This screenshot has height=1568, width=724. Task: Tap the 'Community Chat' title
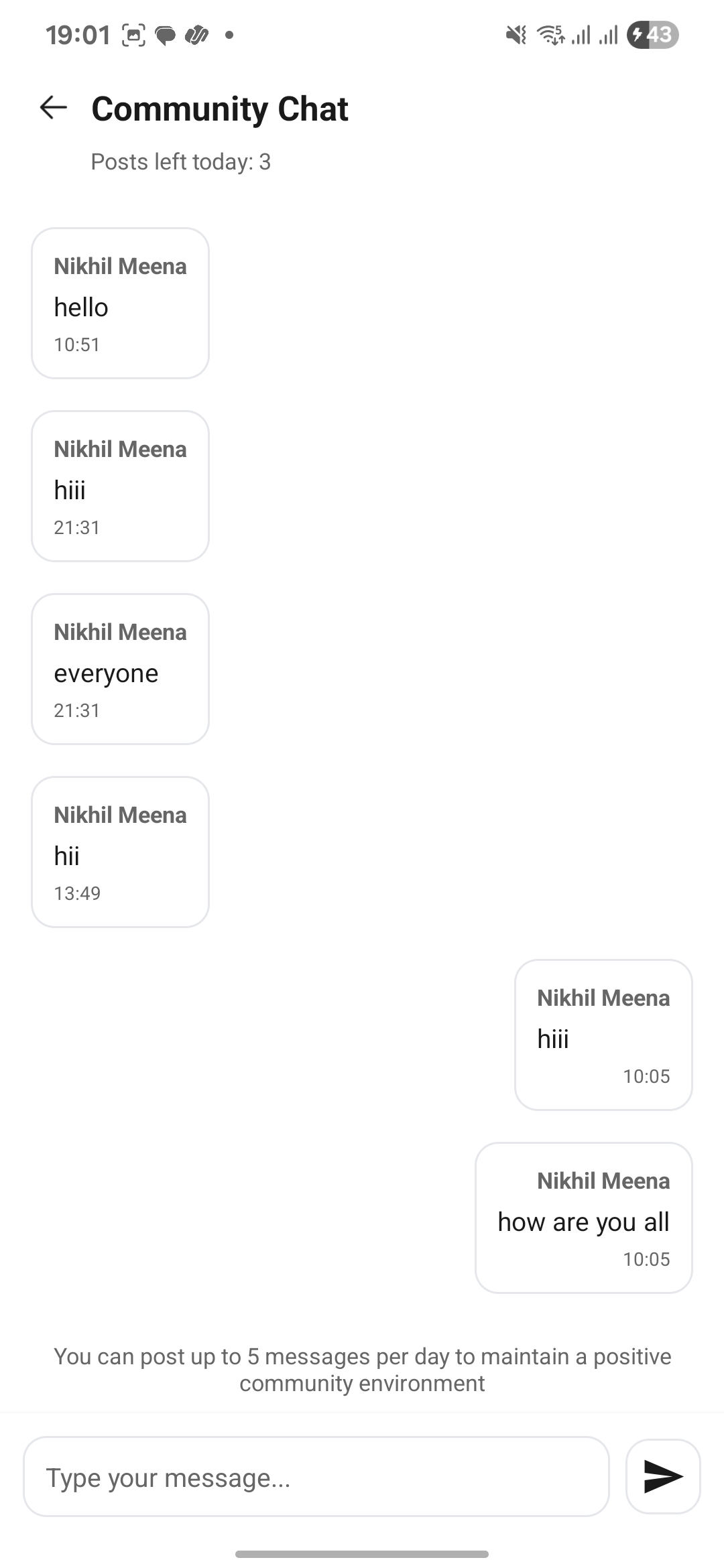tap(220, 109)
